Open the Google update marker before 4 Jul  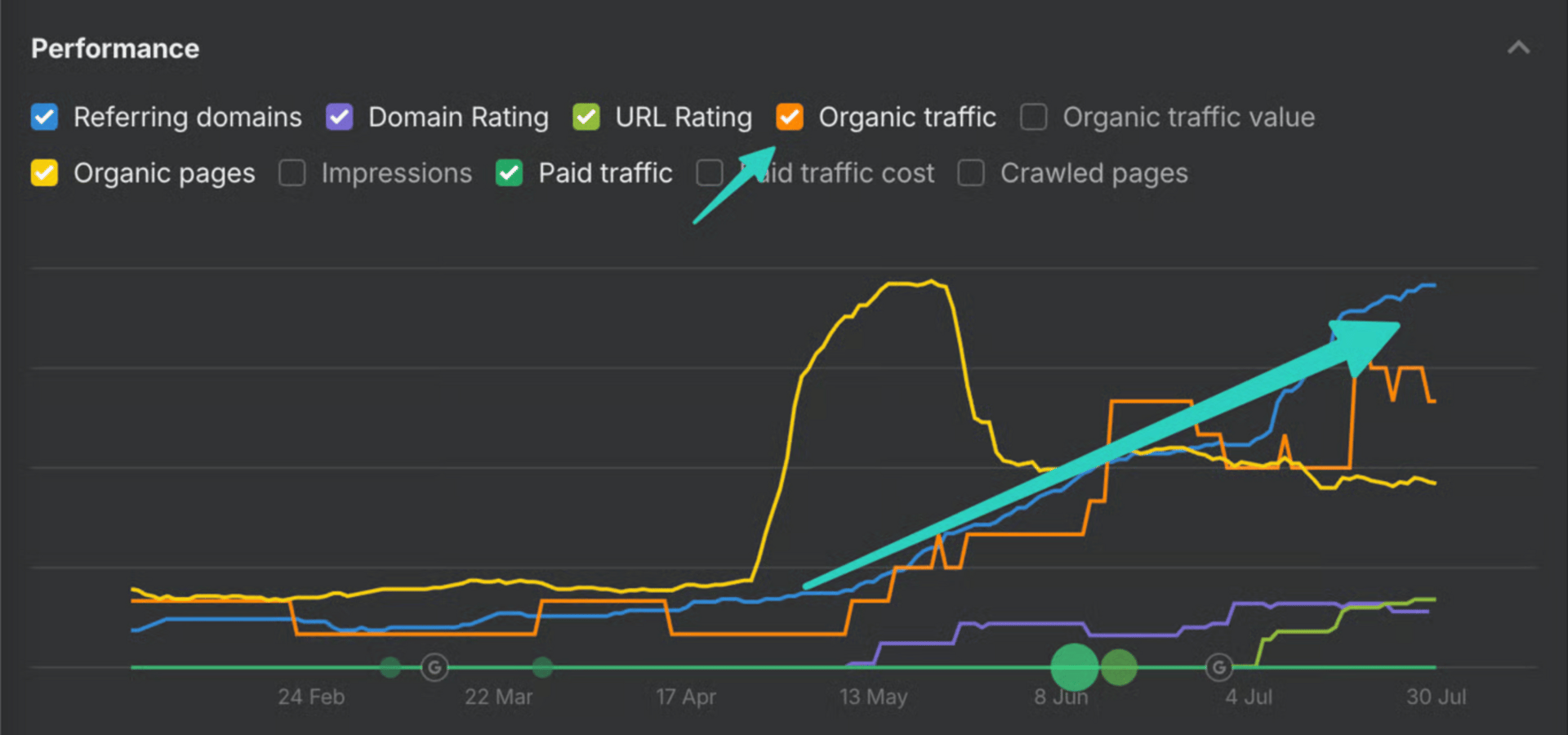click(x=1219, y=668)
